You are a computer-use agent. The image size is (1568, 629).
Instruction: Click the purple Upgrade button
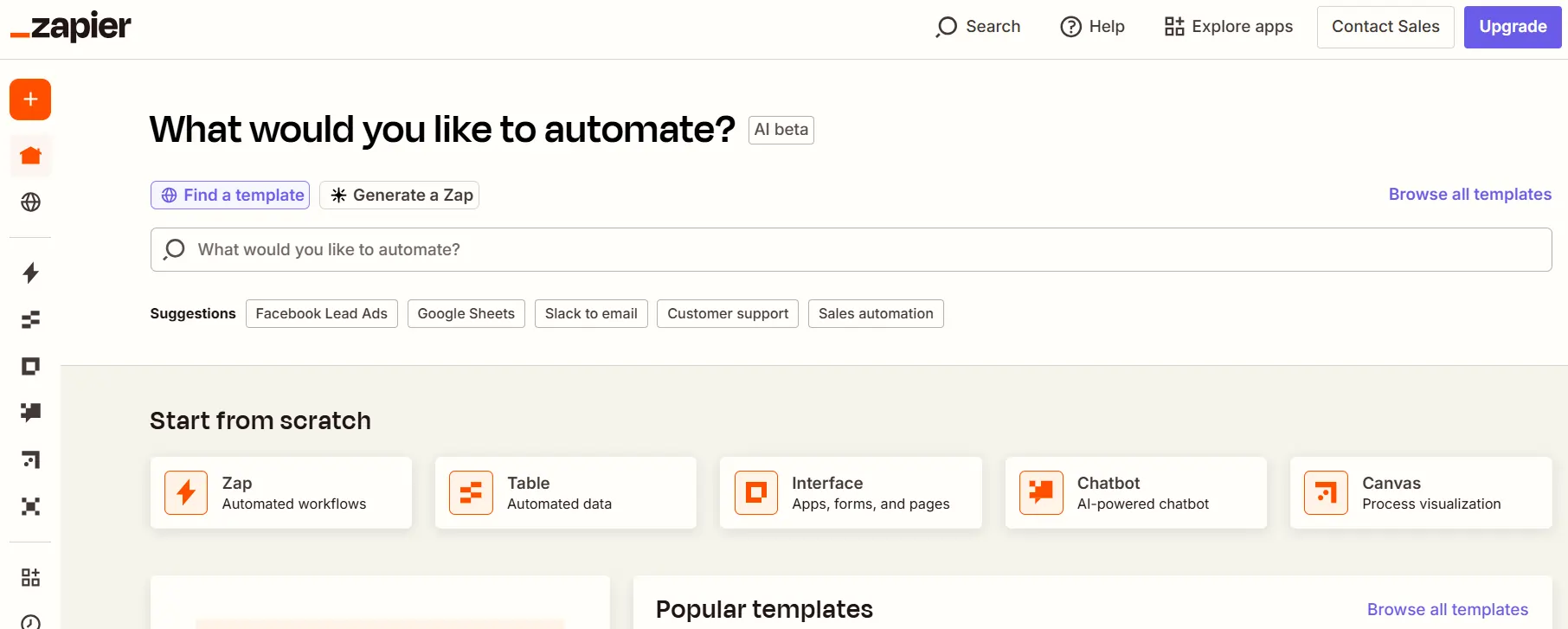[x=1513, y=27]
